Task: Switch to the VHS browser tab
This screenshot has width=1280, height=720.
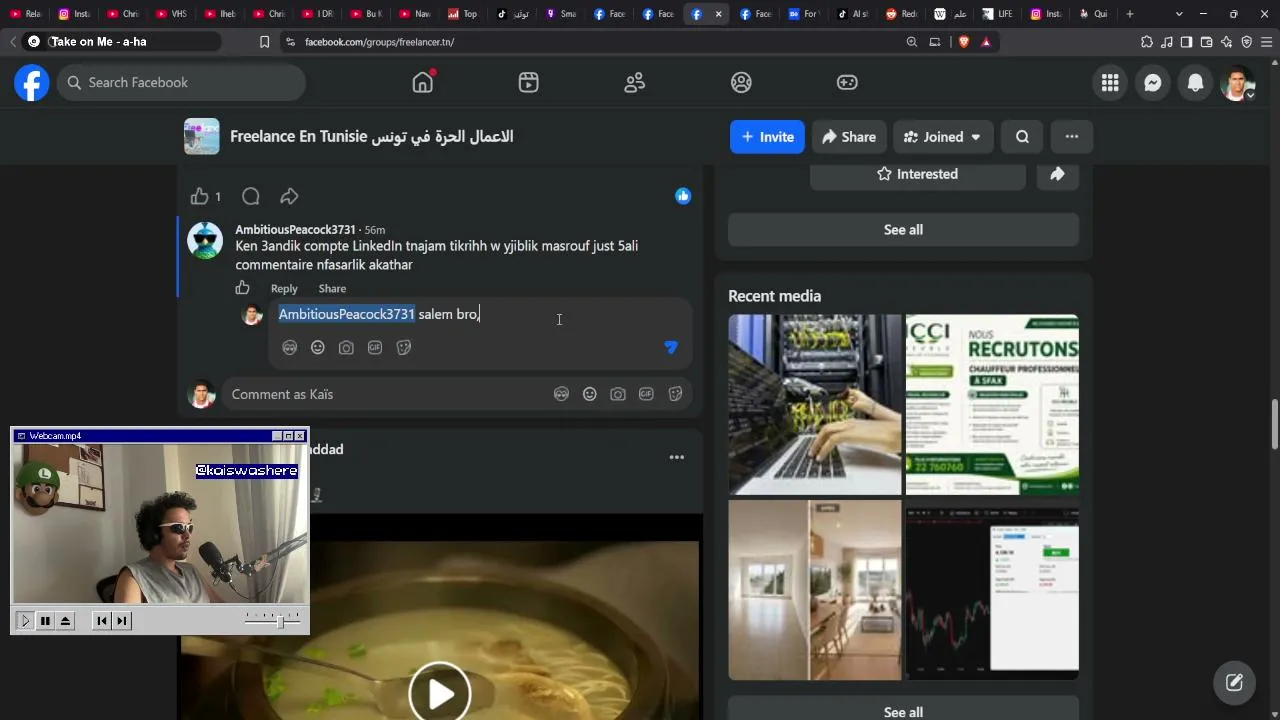Action: pos(170,14)
